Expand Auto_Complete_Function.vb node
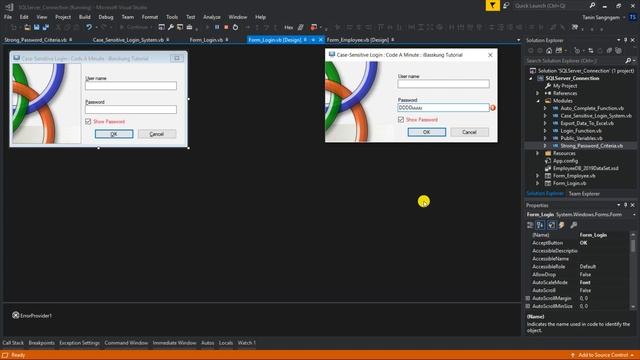This screenshot has height=360, width=640. tap(545, 109)
